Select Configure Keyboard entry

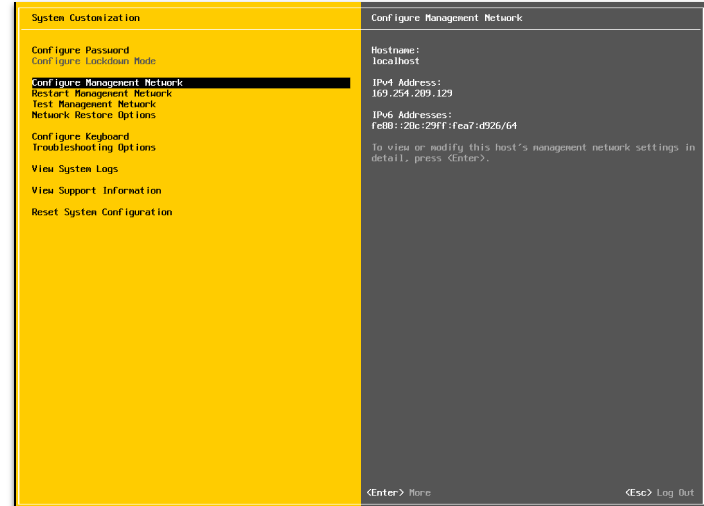[80, 136]
